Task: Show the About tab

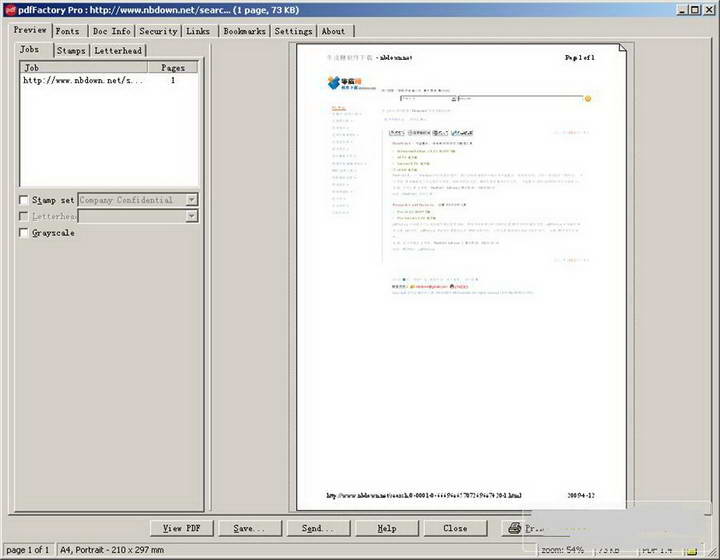Action: pyautogui.click(x=333, y=31)
